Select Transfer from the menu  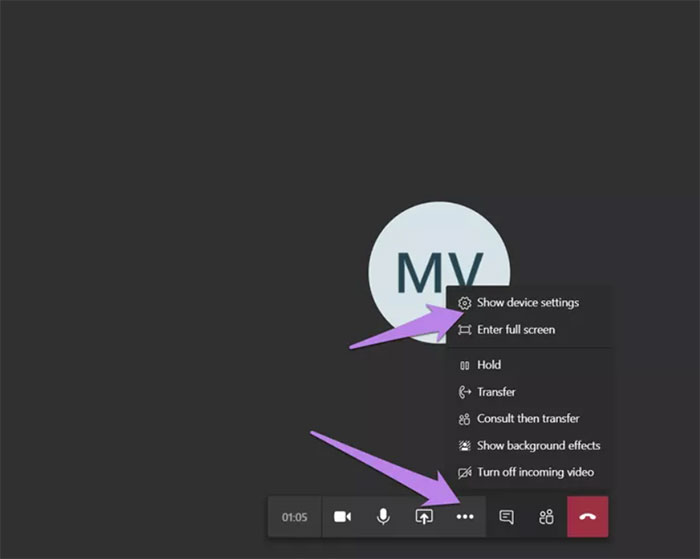click(528, 392)
